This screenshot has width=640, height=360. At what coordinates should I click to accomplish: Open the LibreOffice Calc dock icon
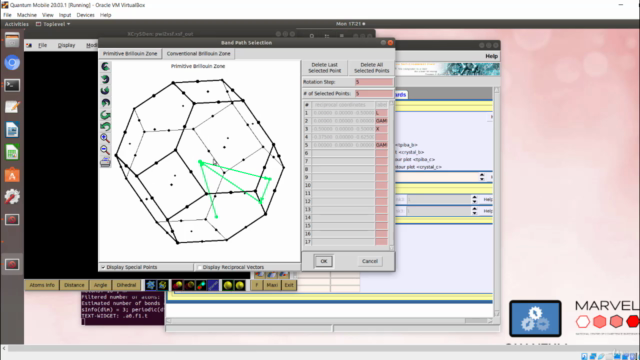coord(12,153)
